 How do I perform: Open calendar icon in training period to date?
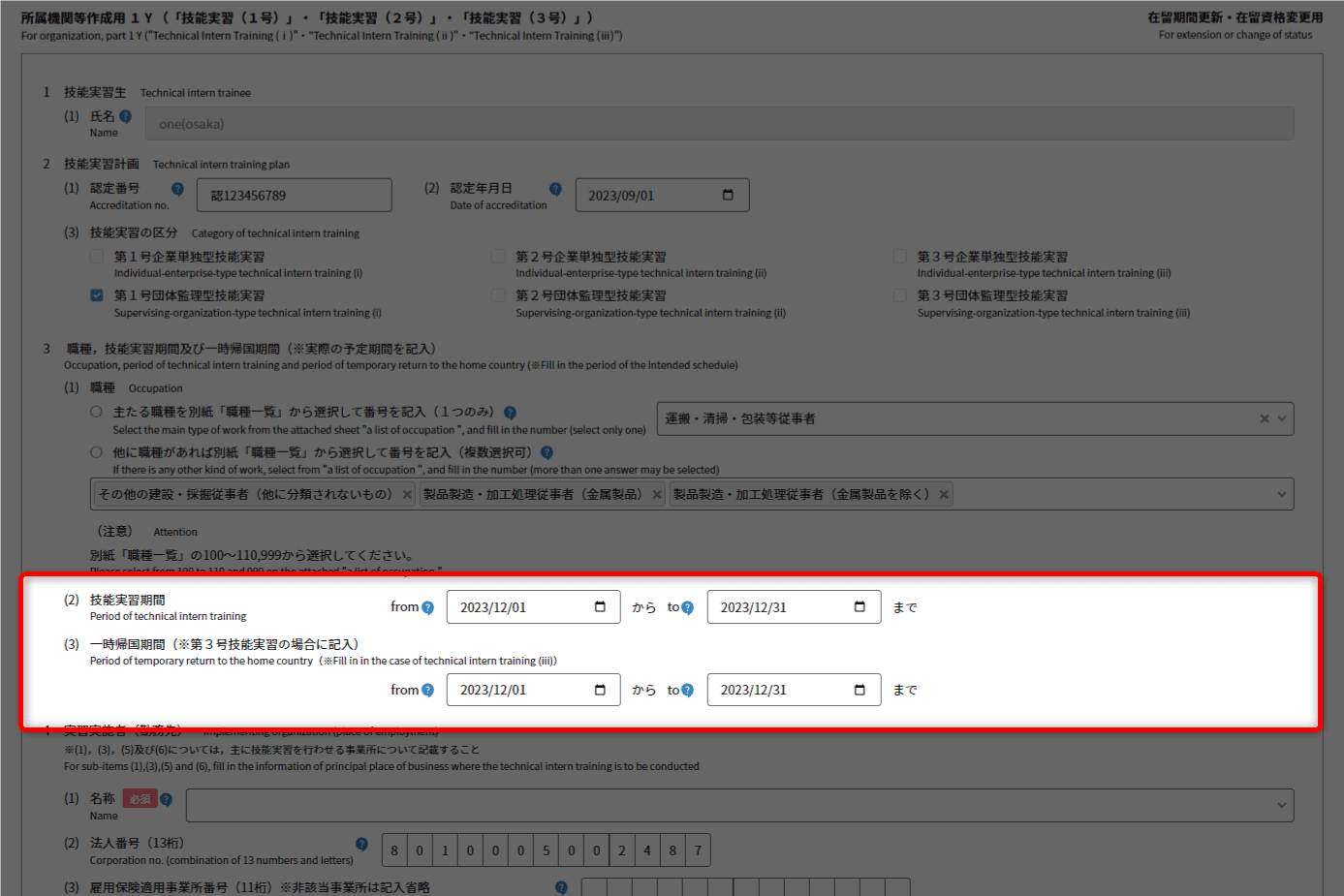(x=860, y=607)
